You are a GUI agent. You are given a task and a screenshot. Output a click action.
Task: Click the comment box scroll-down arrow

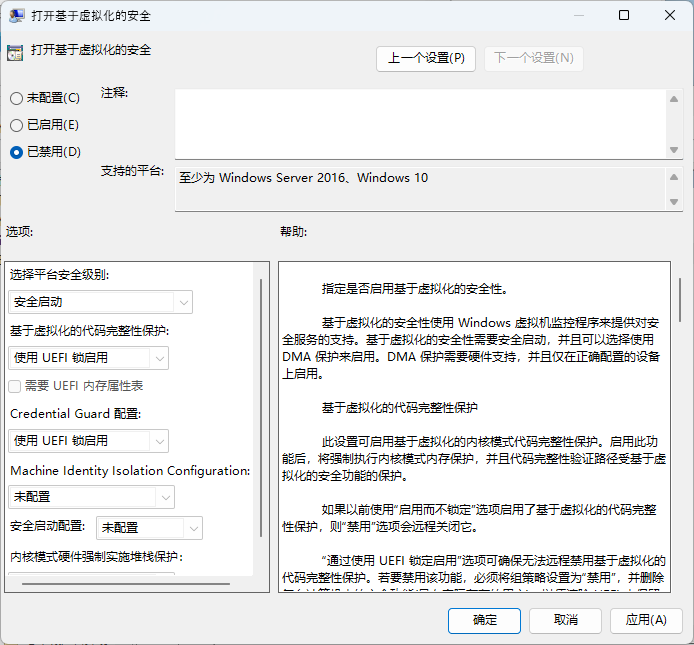(x=674, y=150)
